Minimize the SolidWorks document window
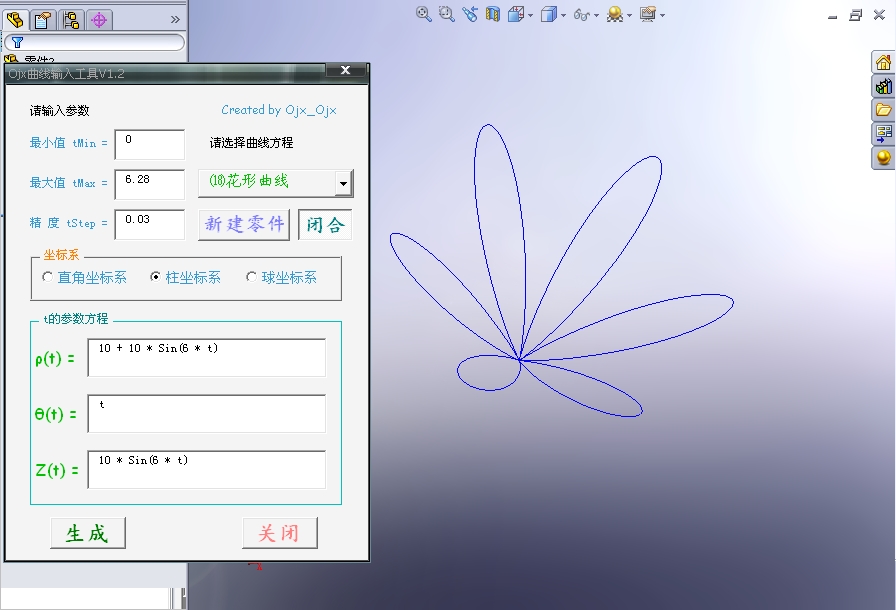 (x=833, y=17)
